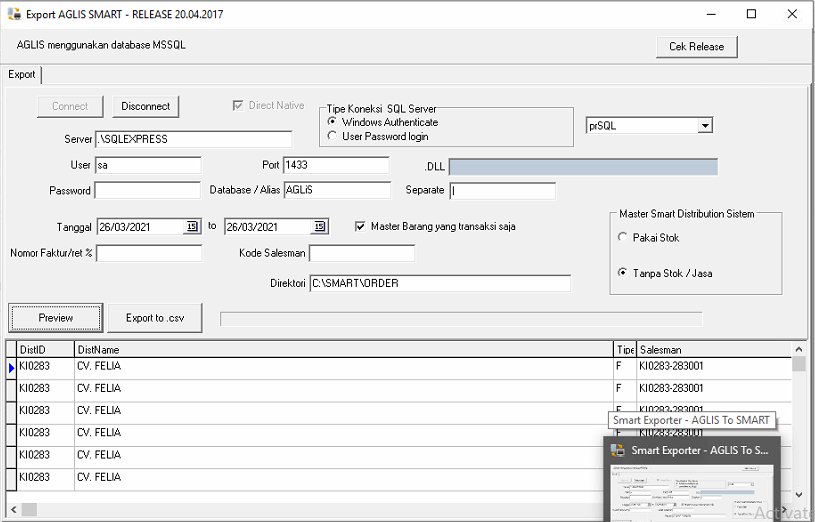Click the export progress bar
Screen dimensions: 815x522
(461, 319)
